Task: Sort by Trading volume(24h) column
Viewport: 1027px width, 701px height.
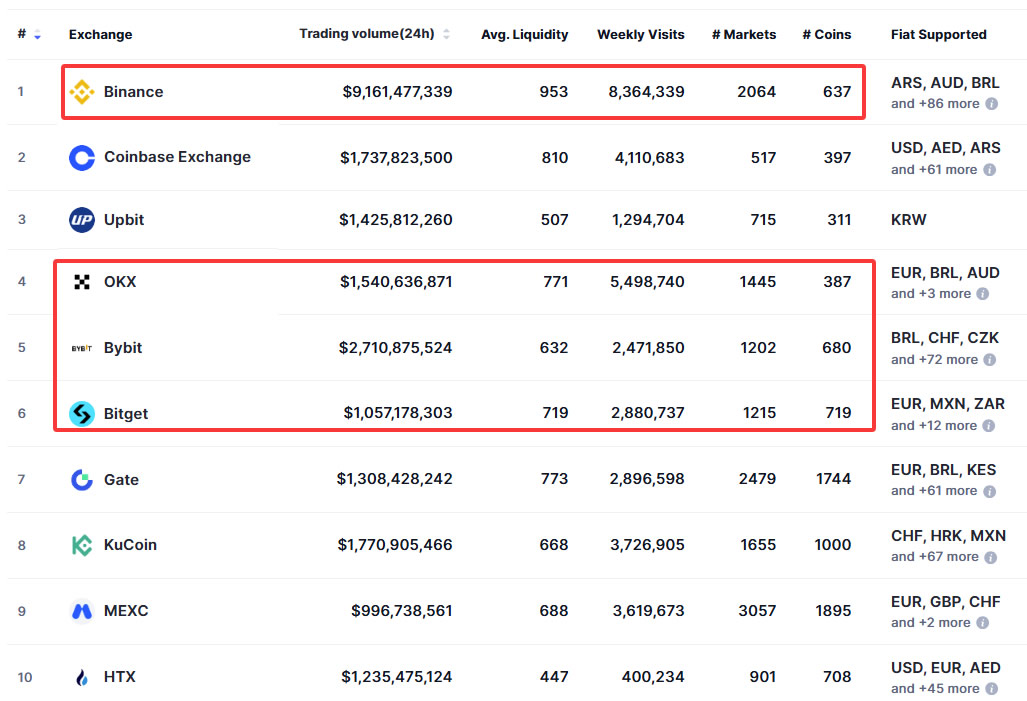Action: (x=367, y=34)
